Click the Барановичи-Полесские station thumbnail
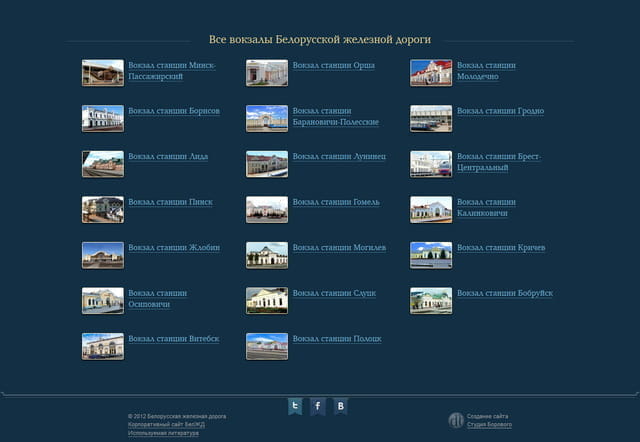 tap(267, 118)
